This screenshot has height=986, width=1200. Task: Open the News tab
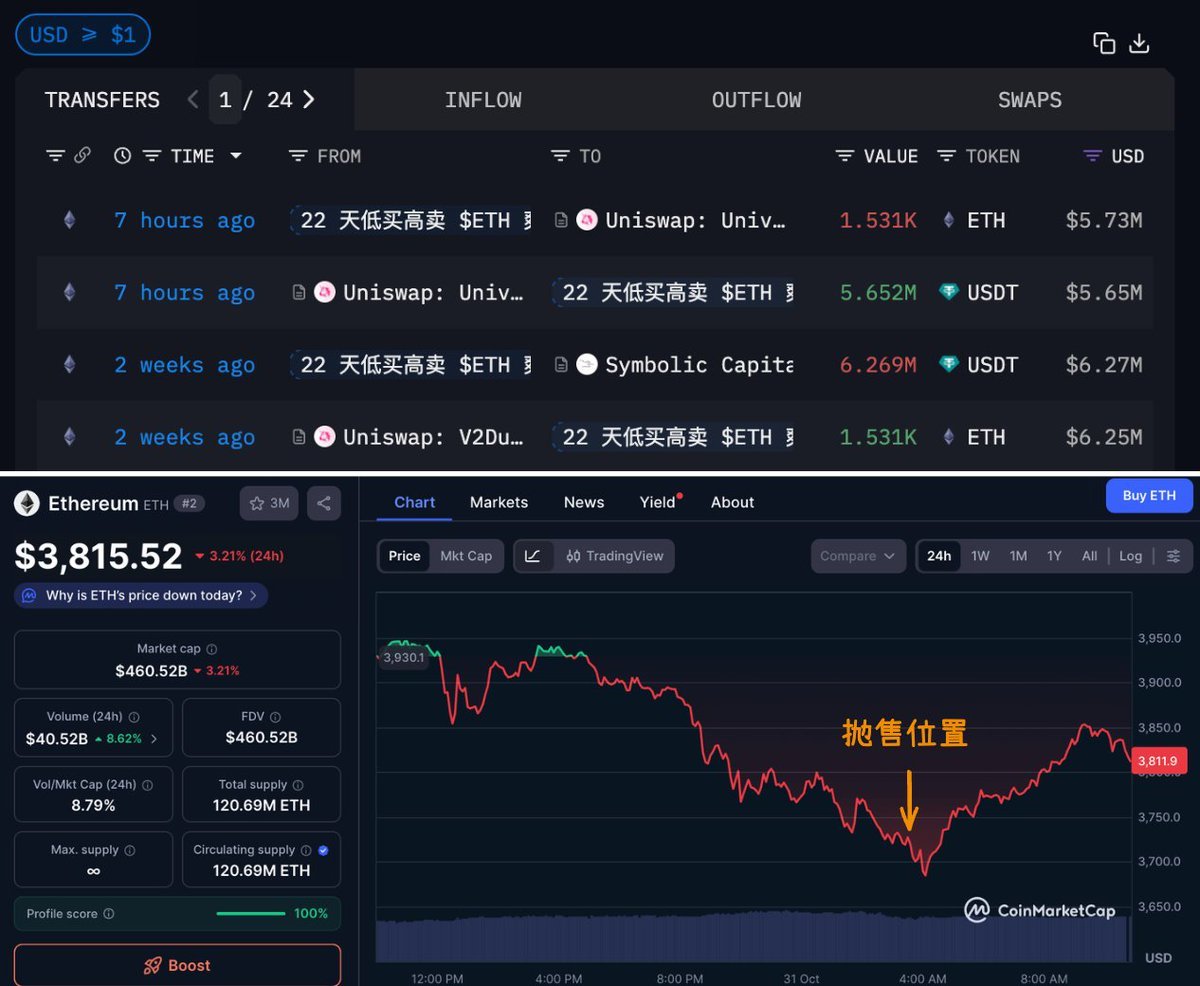tap(584, 502)
